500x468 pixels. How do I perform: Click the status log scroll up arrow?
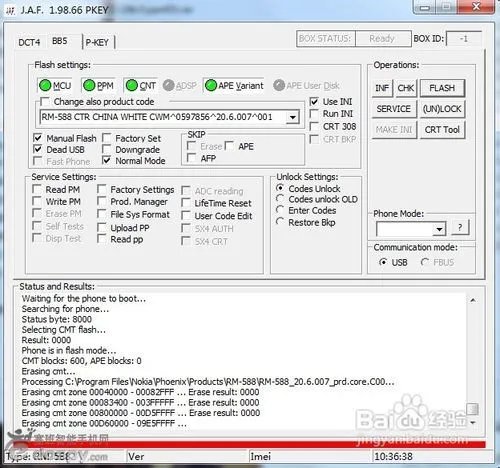473,300
